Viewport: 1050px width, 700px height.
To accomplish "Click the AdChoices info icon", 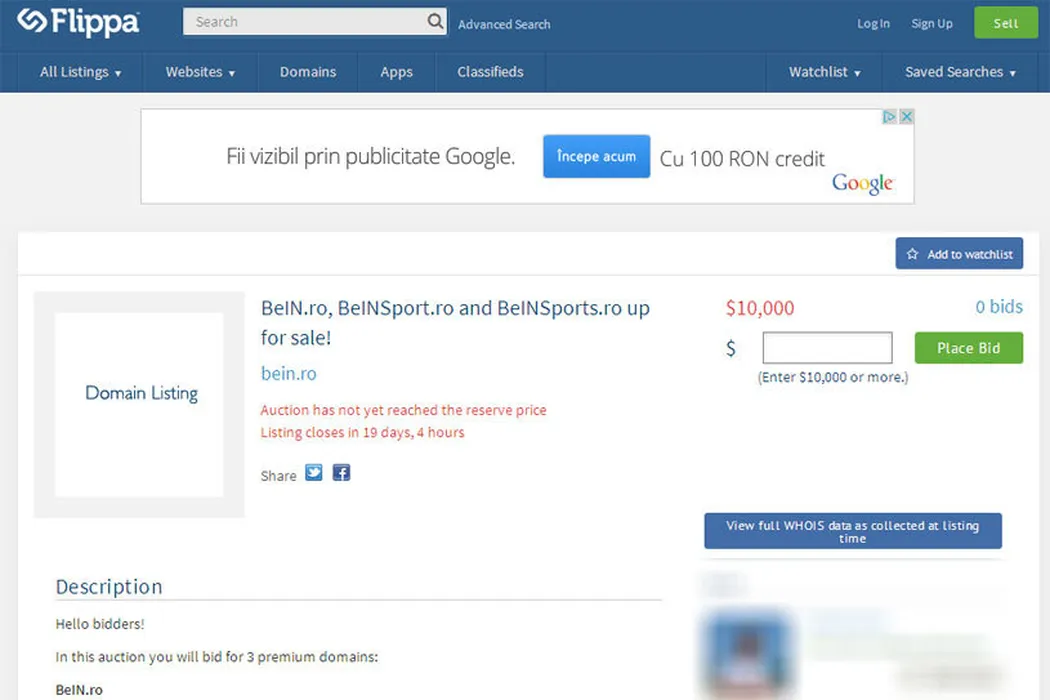I will 889,117.
